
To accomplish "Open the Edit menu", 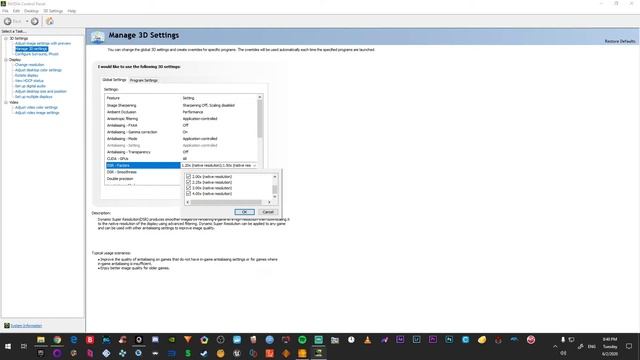I will (x=16, y=11).
